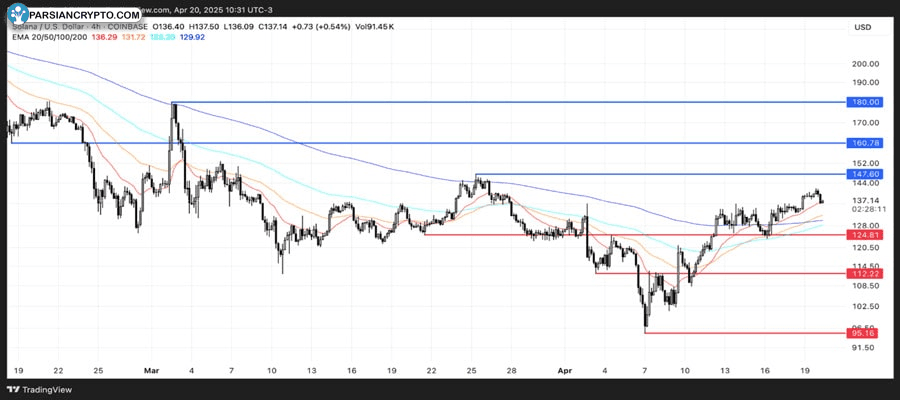
Task: Click the 128.00 price axis tick
Action: [x=866, y=226]
